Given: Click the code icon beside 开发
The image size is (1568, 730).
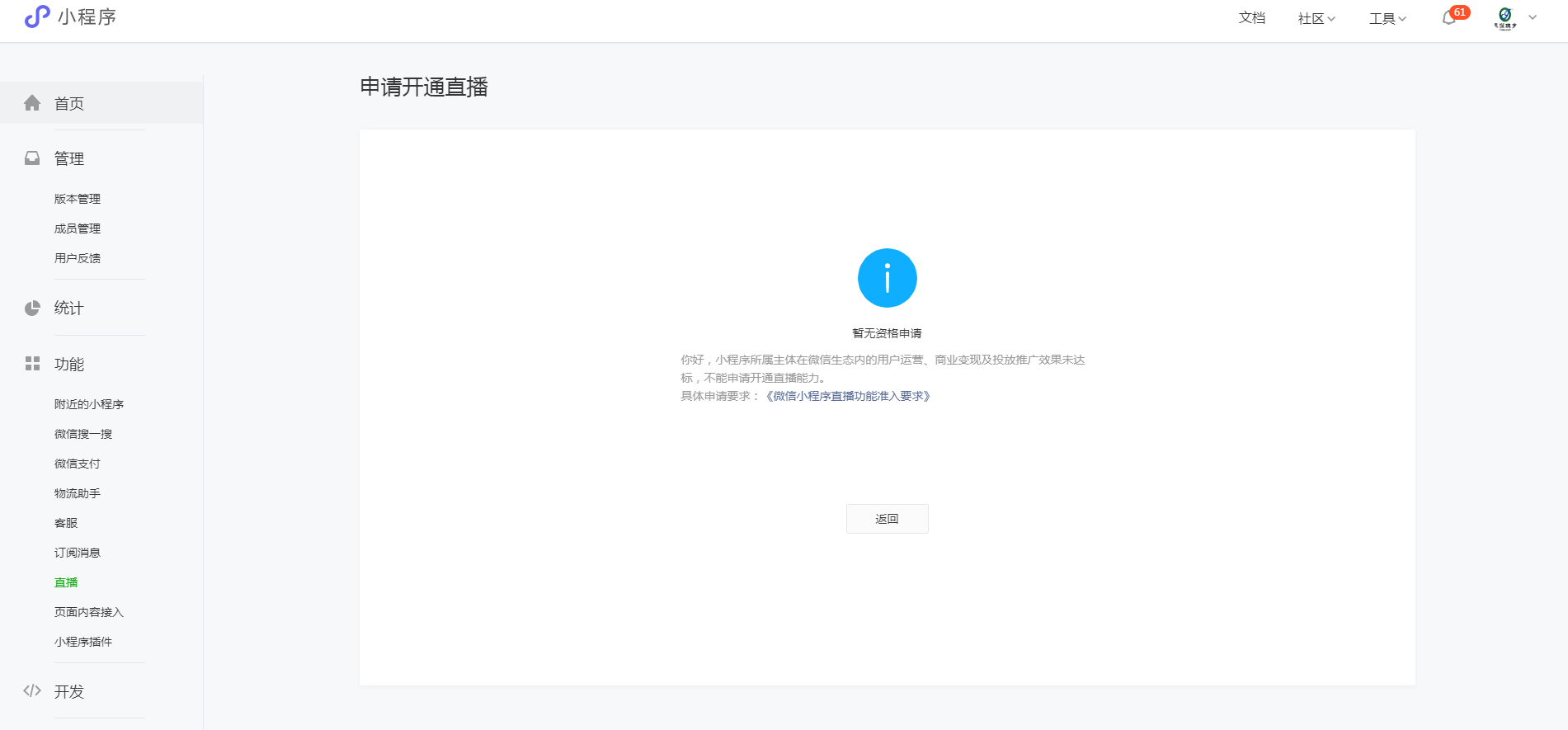Looking at the screenshot, I should [32, 690].
